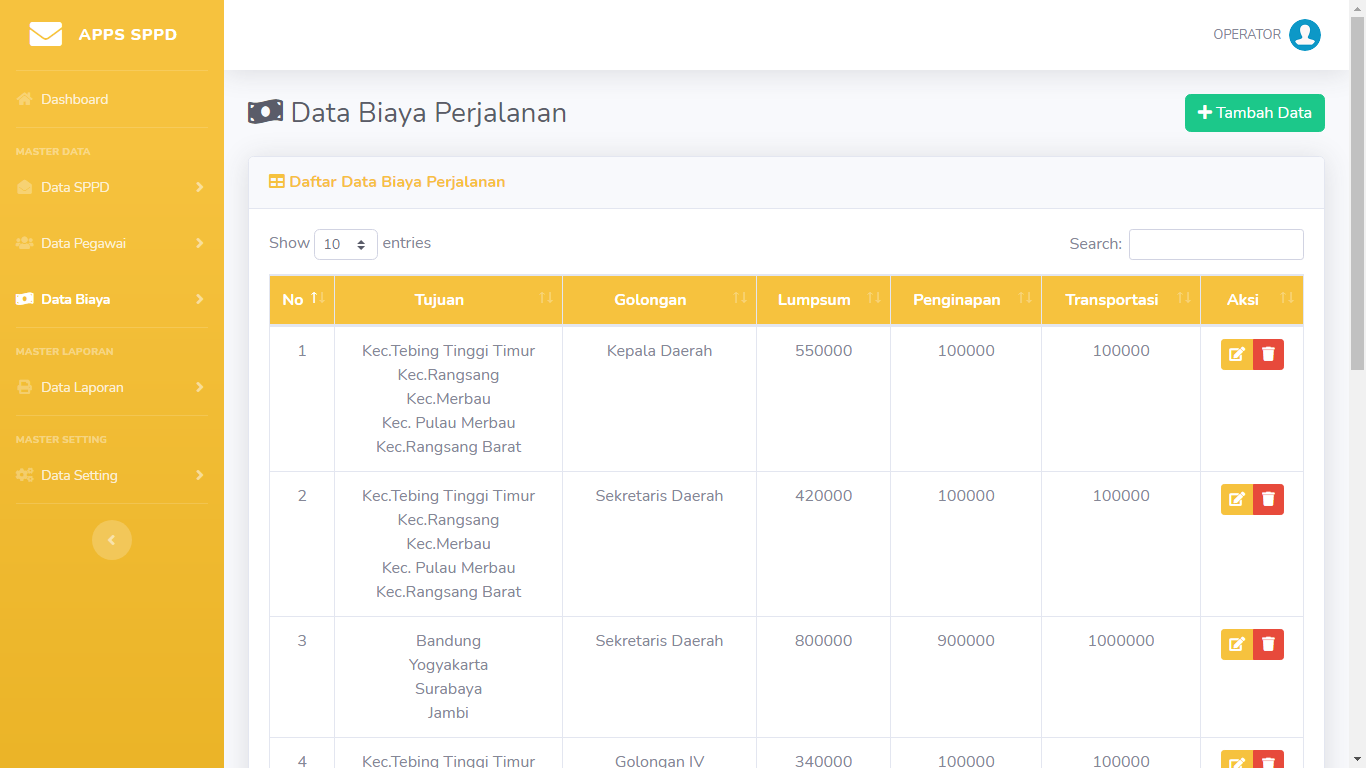Click the envelope logo icon beside APPS SPPD
1366x768 pixels.
[46, 34]
